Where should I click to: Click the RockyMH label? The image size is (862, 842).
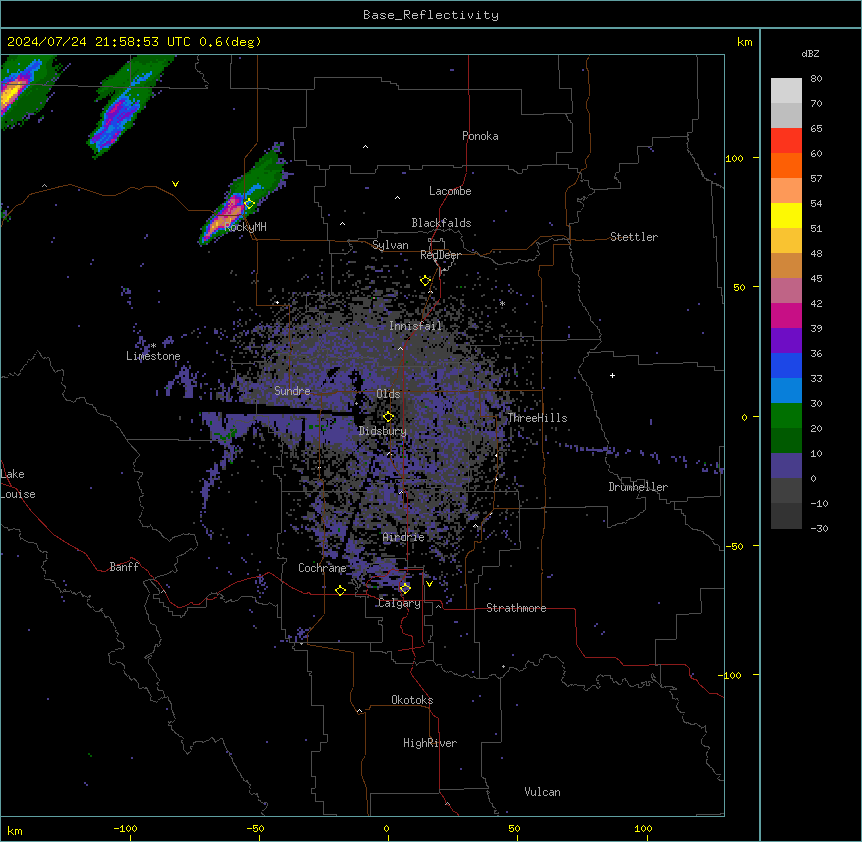pos(245,227)
